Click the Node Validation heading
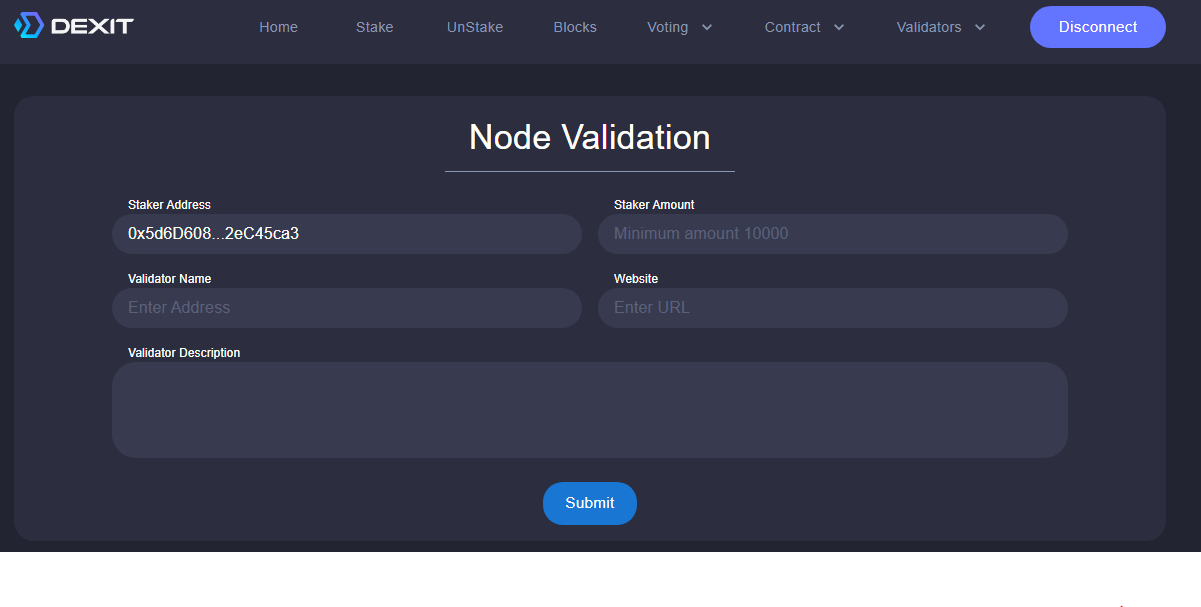Image resolution: width=1201 pixels, height=607 pixels. click(x=590, y=137)
